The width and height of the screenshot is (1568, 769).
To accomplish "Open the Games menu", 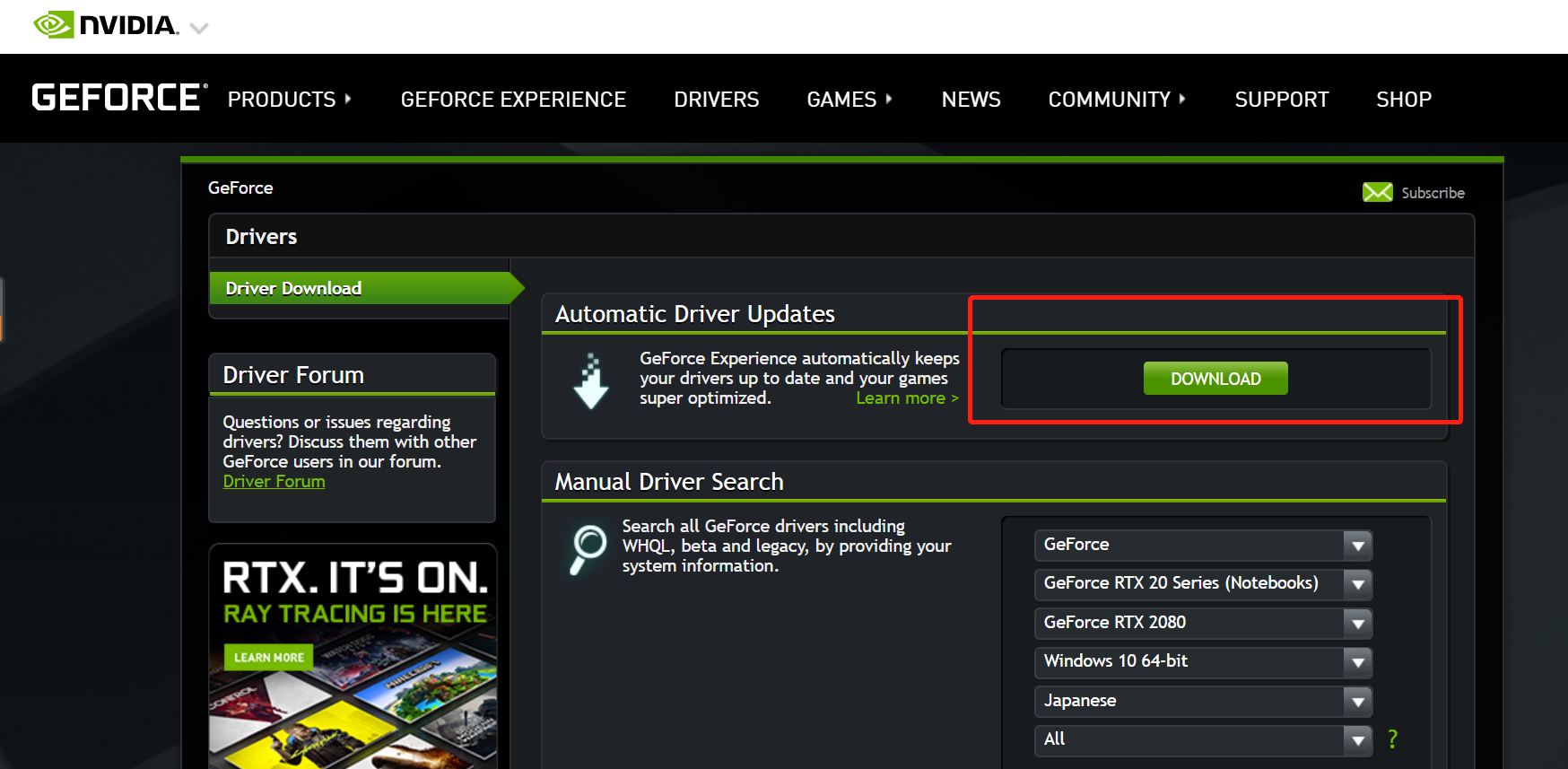I will point(849,100).
